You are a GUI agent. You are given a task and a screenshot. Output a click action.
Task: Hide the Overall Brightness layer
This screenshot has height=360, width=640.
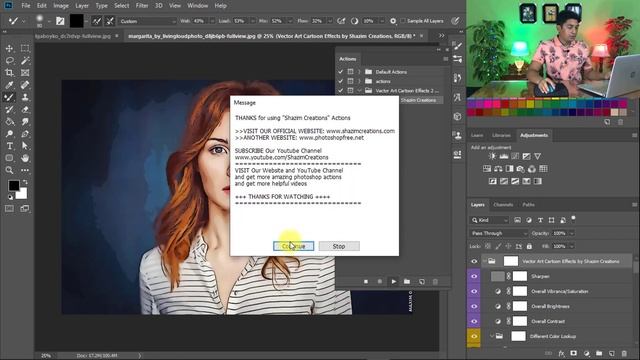pyautogui.click(x=474, y=307)
